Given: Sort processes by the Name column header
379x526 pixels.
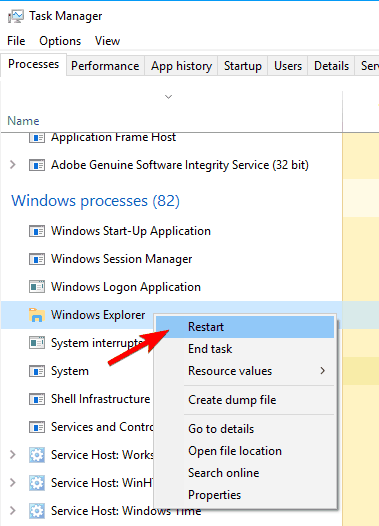Looking at the screenshot, I should click(23, 121).
